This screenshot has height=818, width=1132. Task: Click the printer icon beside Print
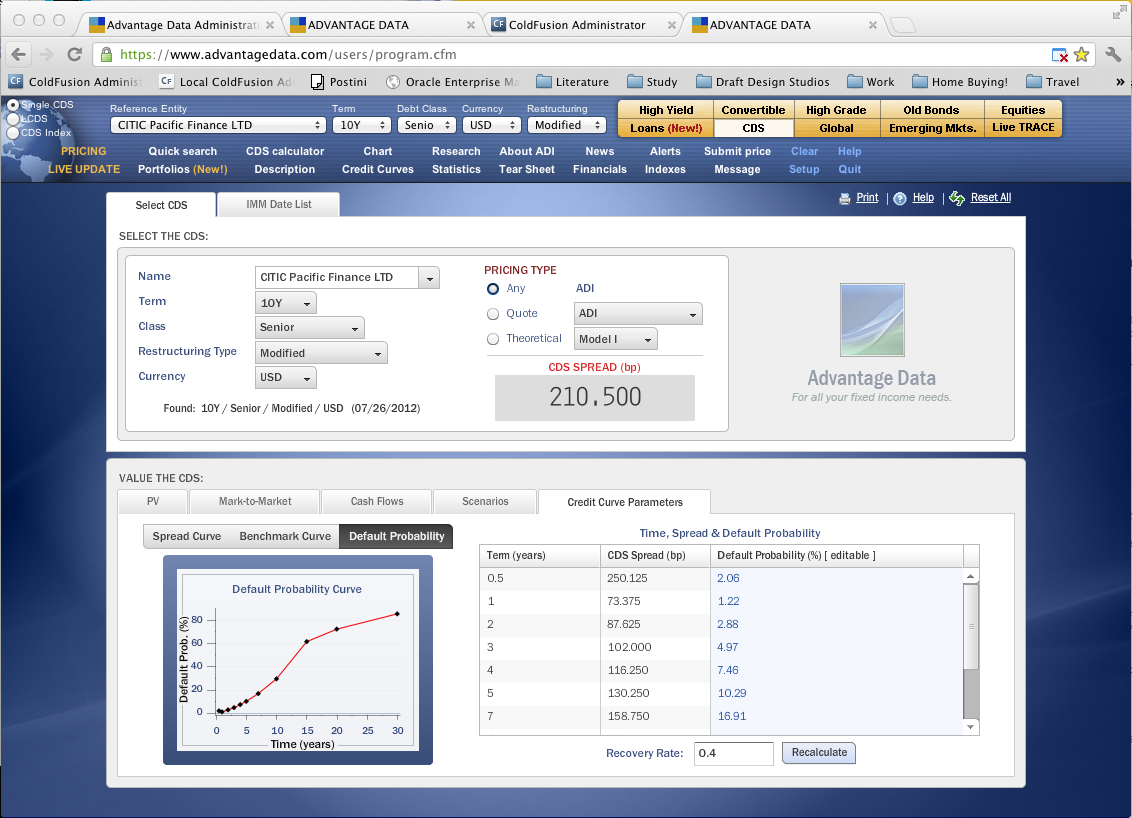(845, 199)
